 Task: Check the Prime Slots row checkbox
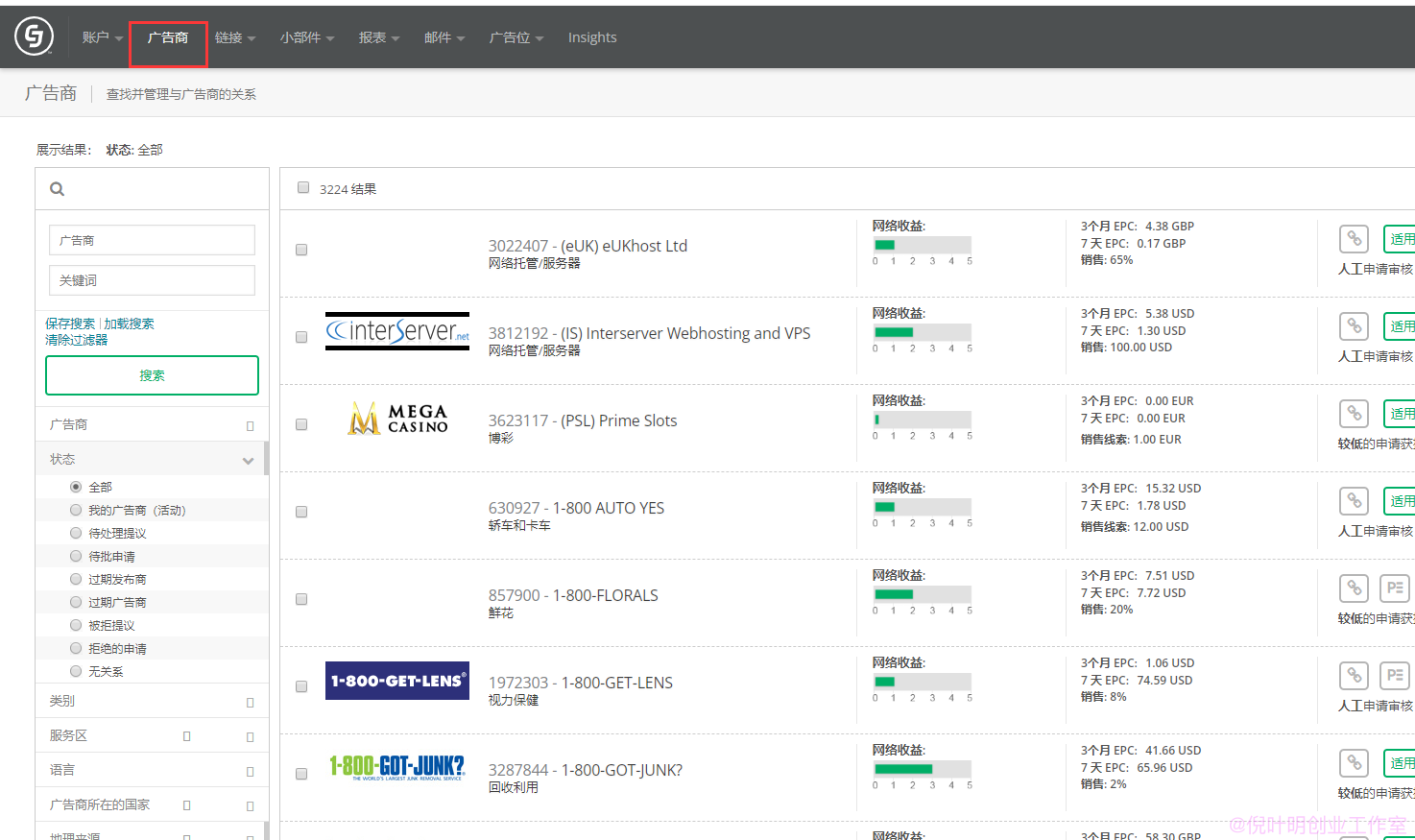coord(301,424)
